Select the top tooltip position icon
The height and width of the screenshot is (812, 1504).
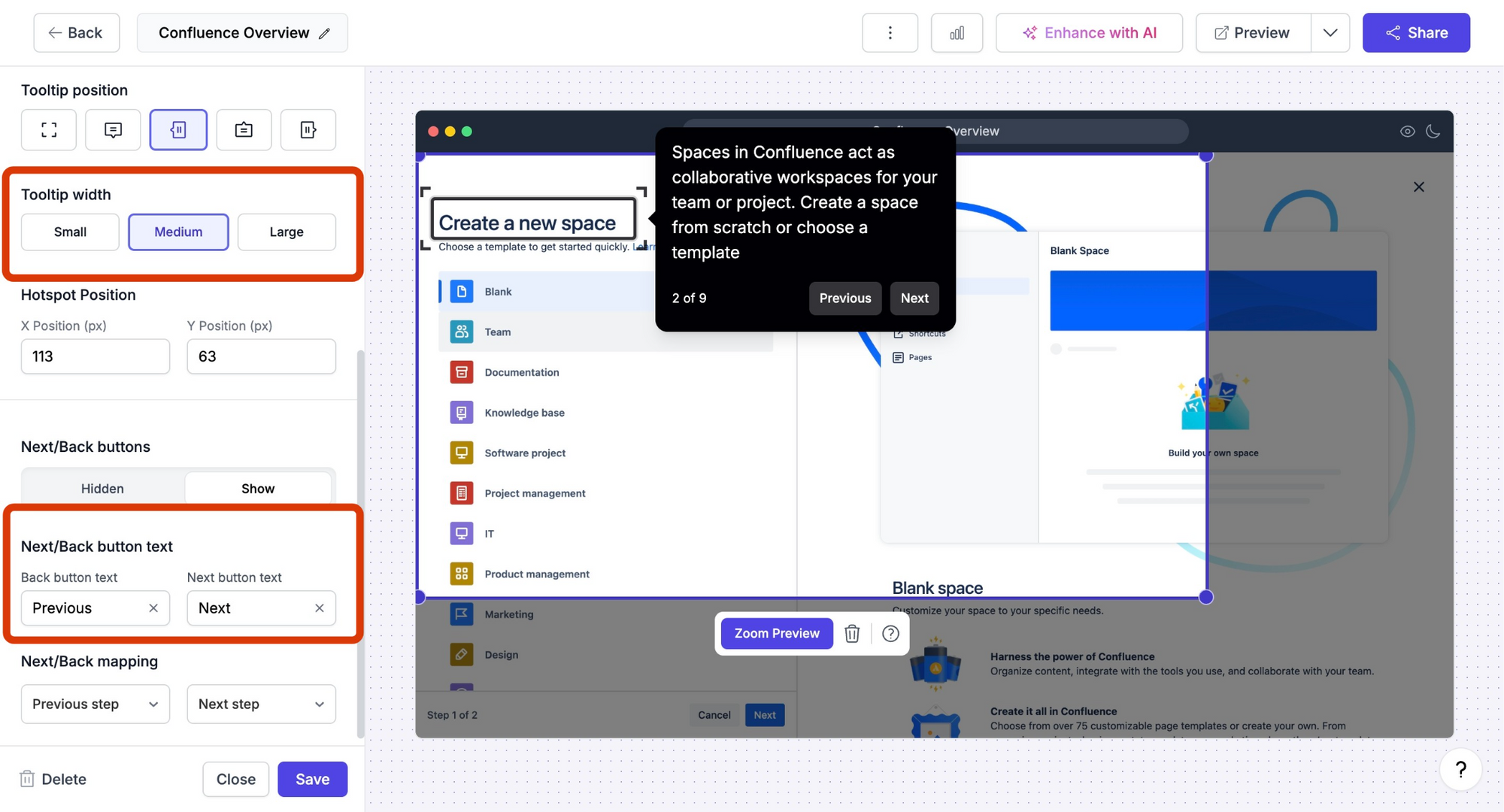(x=244, y=129)
